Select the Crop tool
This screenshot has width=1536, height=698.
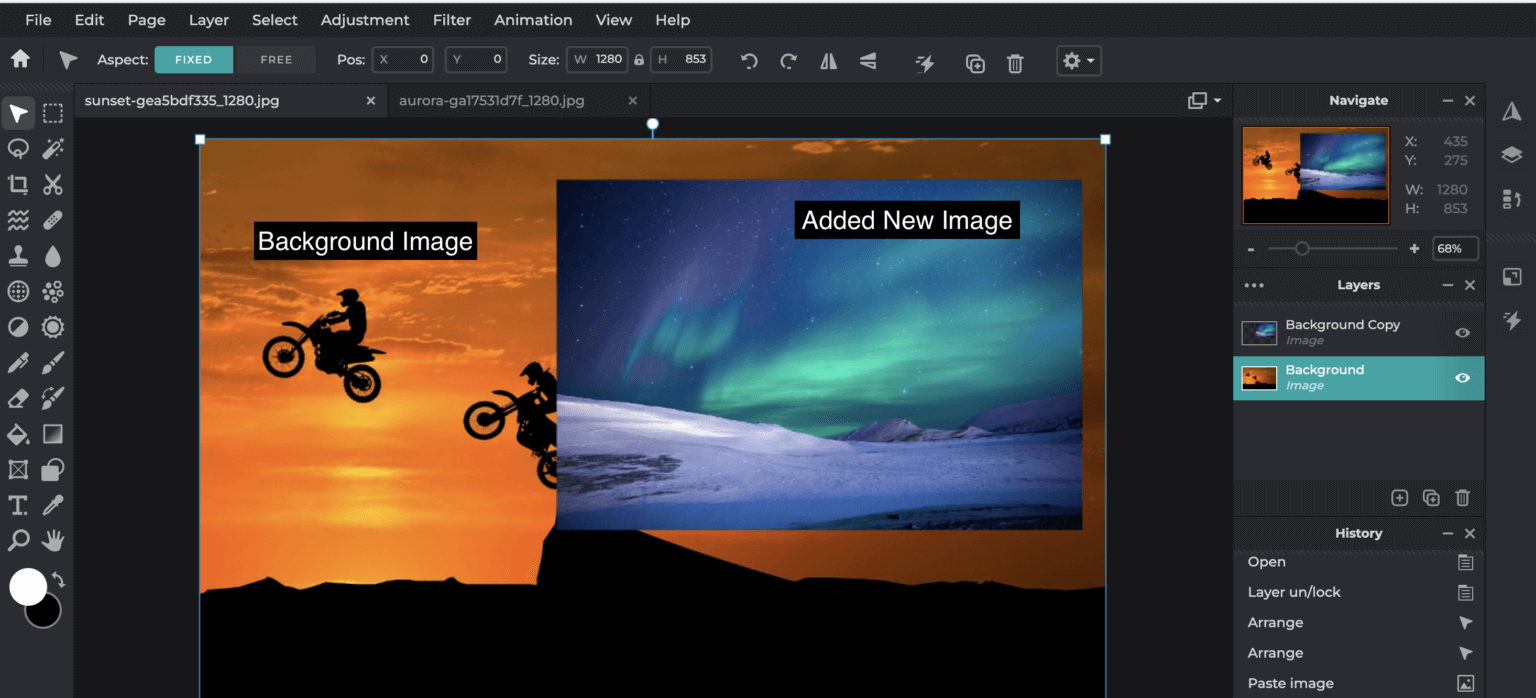pyautogui.click(x=17, y=184)
